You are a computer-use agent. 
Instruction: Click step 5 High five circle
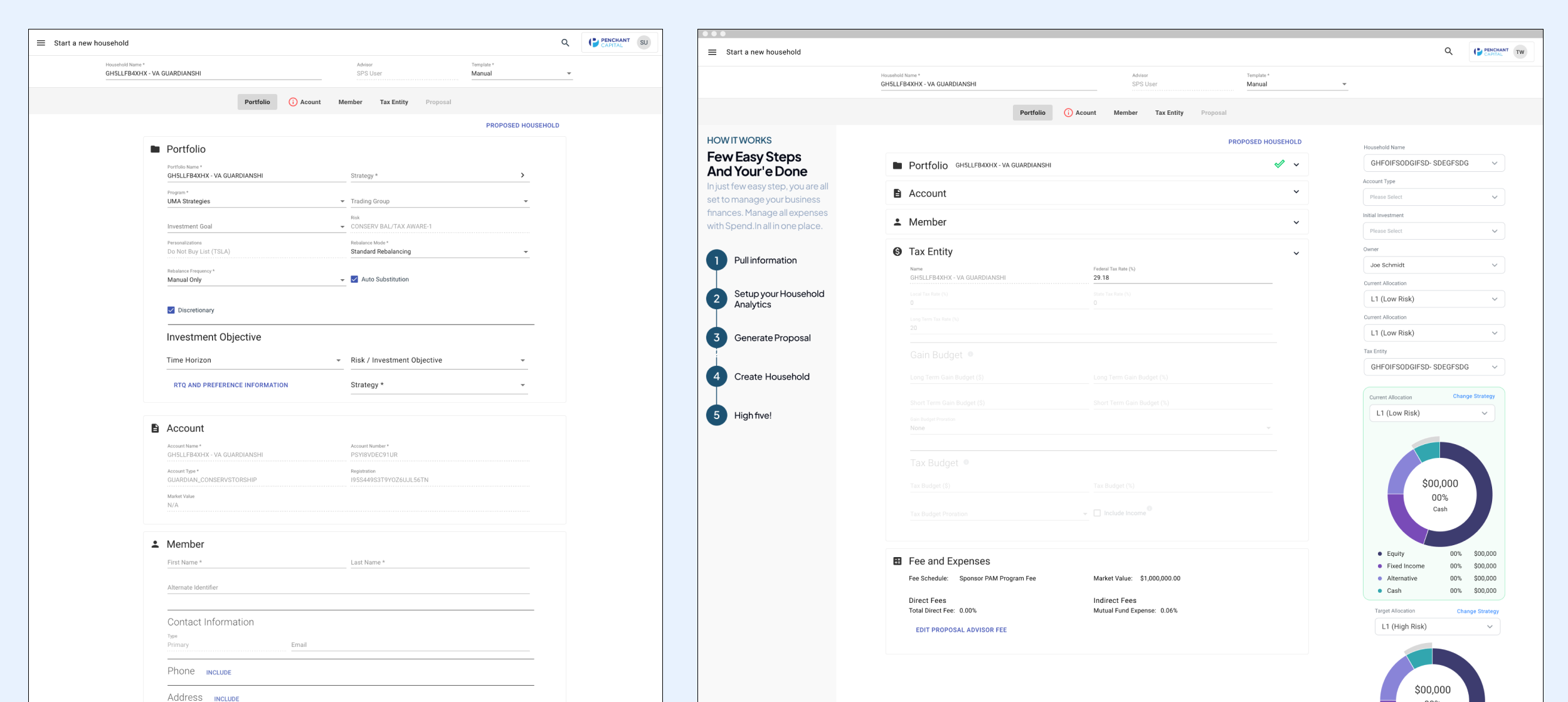pos(716,415)
